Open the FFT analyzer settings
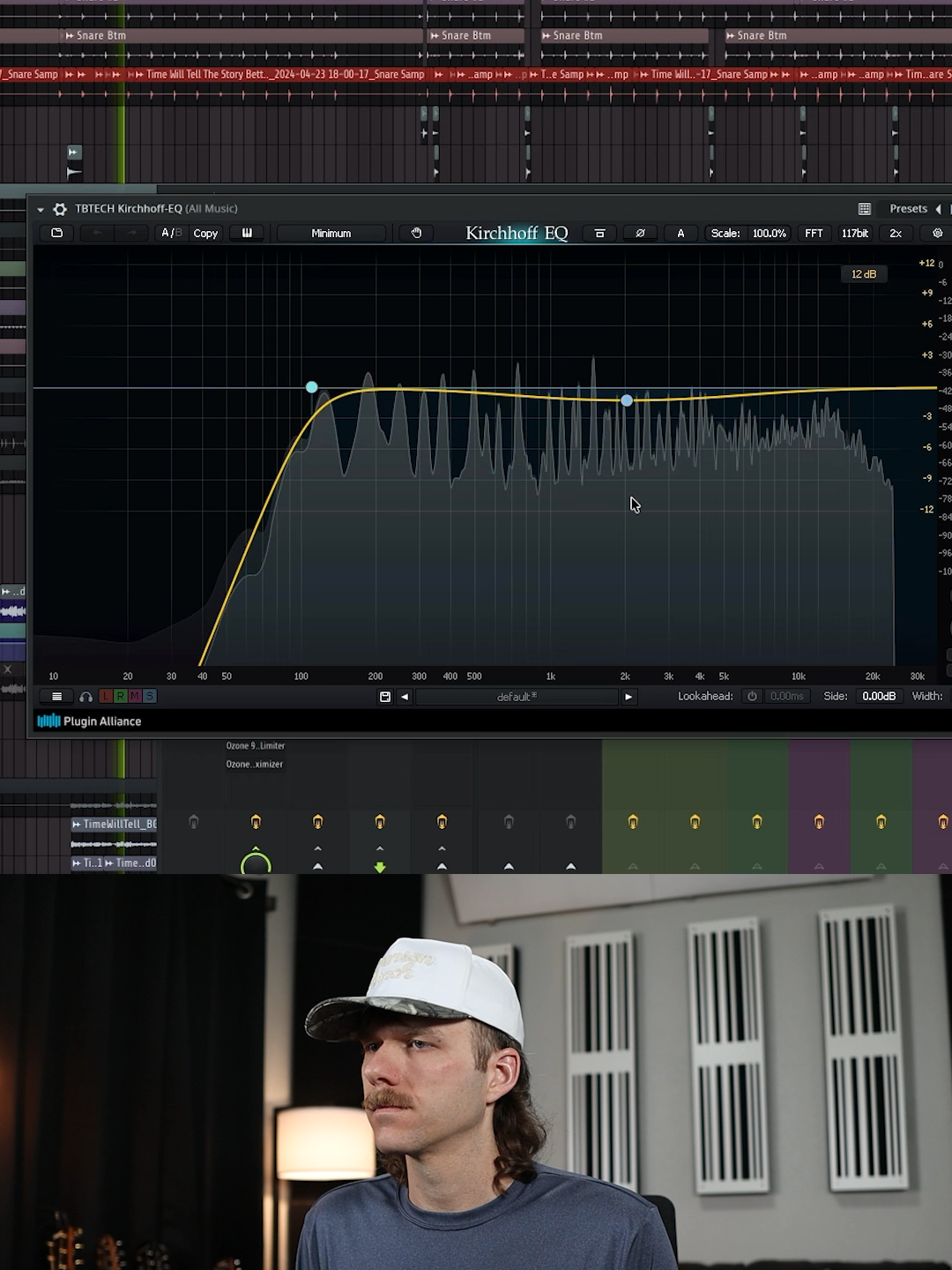Viewport: 952px width, 1270px height. click(814, 233)
